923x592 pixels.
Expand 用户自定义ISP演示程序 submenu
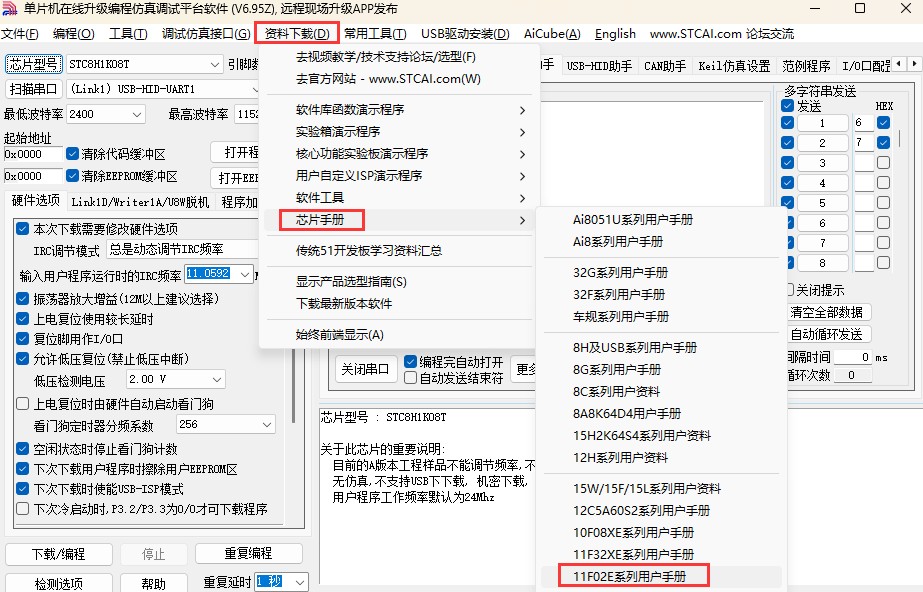click(x=398, y=176)
